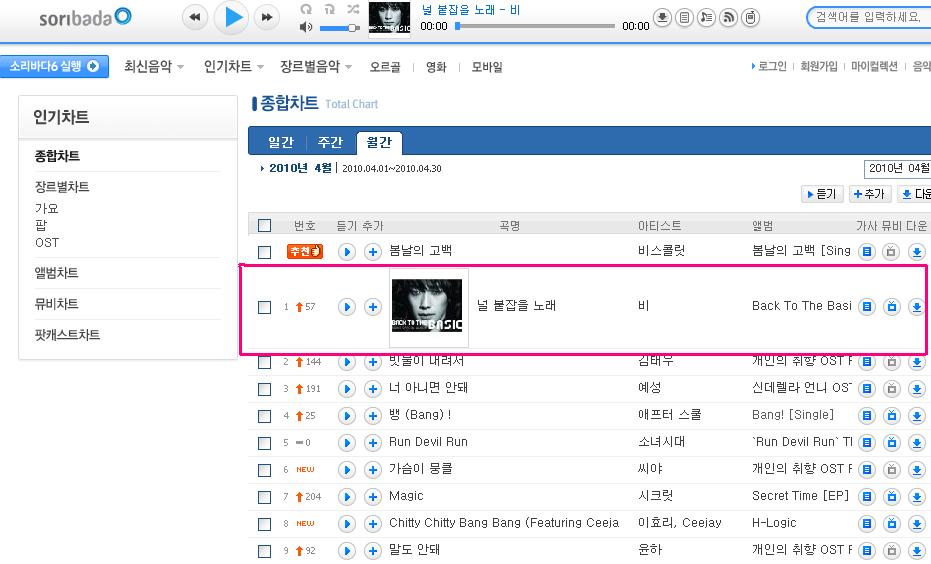The height and width of the screenshot is (564, 931).
Task: Adjust the volume slider handle
Action: click(x=353, y=28)
